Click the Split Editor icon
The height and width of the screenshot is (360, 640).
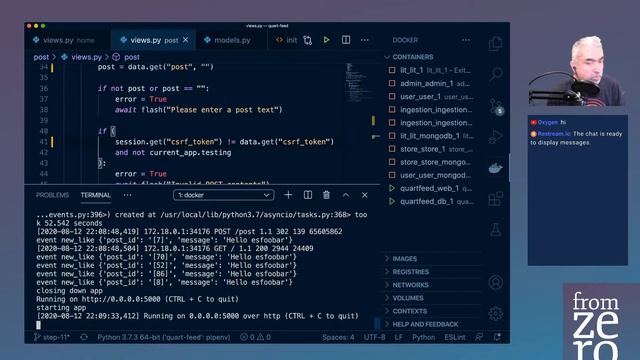pos(346,40)
